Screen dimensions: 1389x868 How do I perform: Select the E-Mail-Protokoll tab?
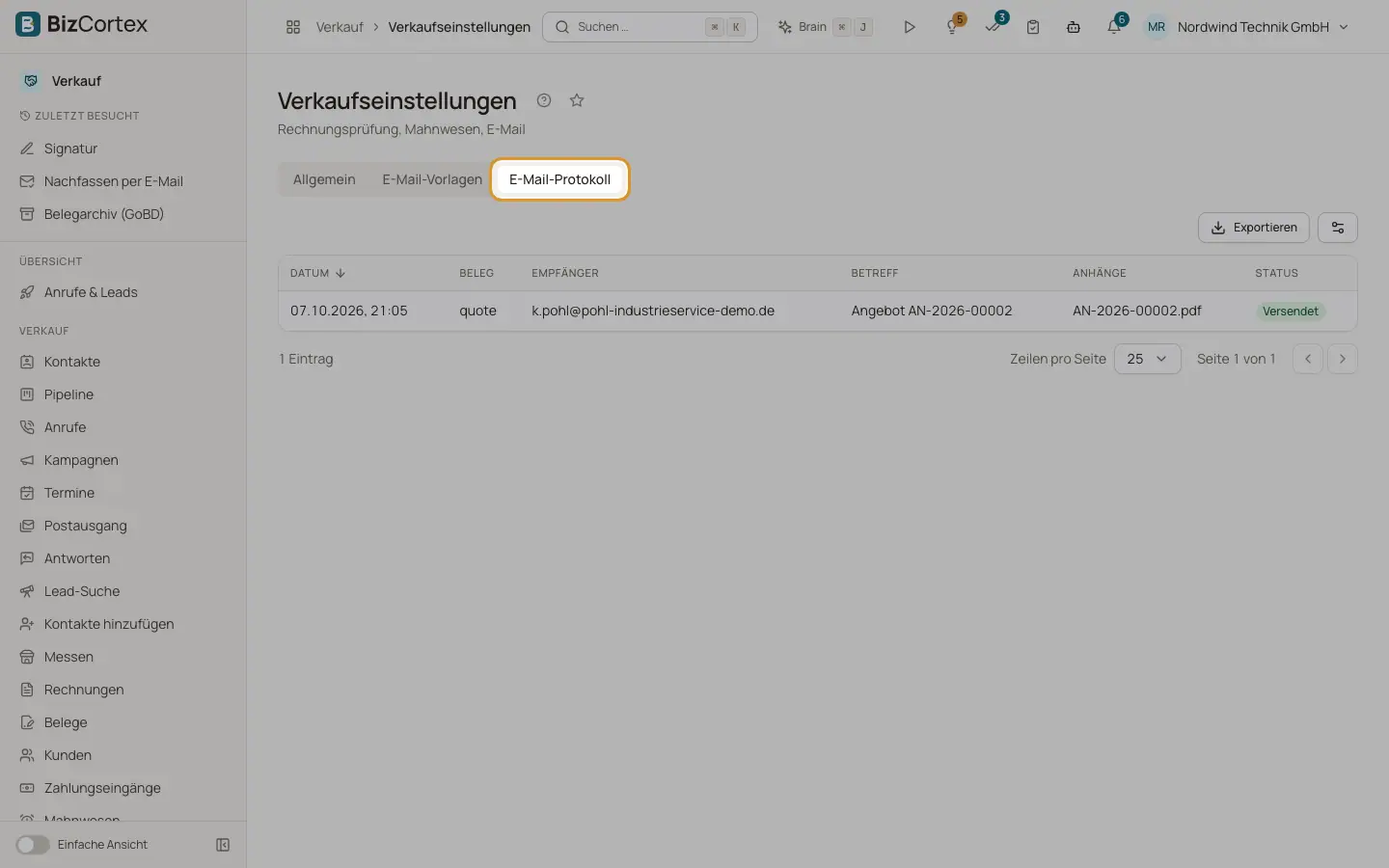(560, 179)
